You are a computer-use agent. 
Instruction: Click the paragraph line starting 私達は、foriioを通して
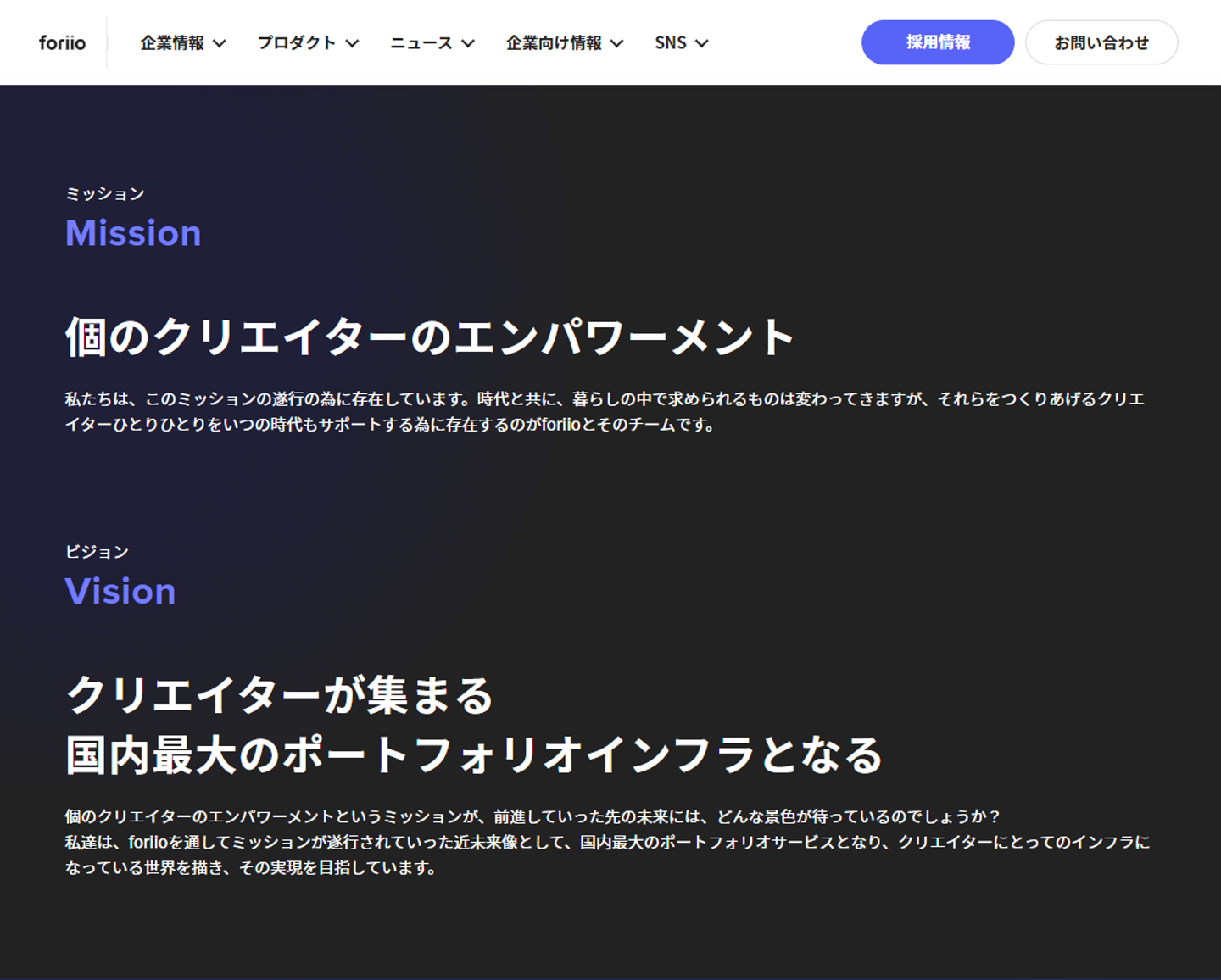(607, 842)
